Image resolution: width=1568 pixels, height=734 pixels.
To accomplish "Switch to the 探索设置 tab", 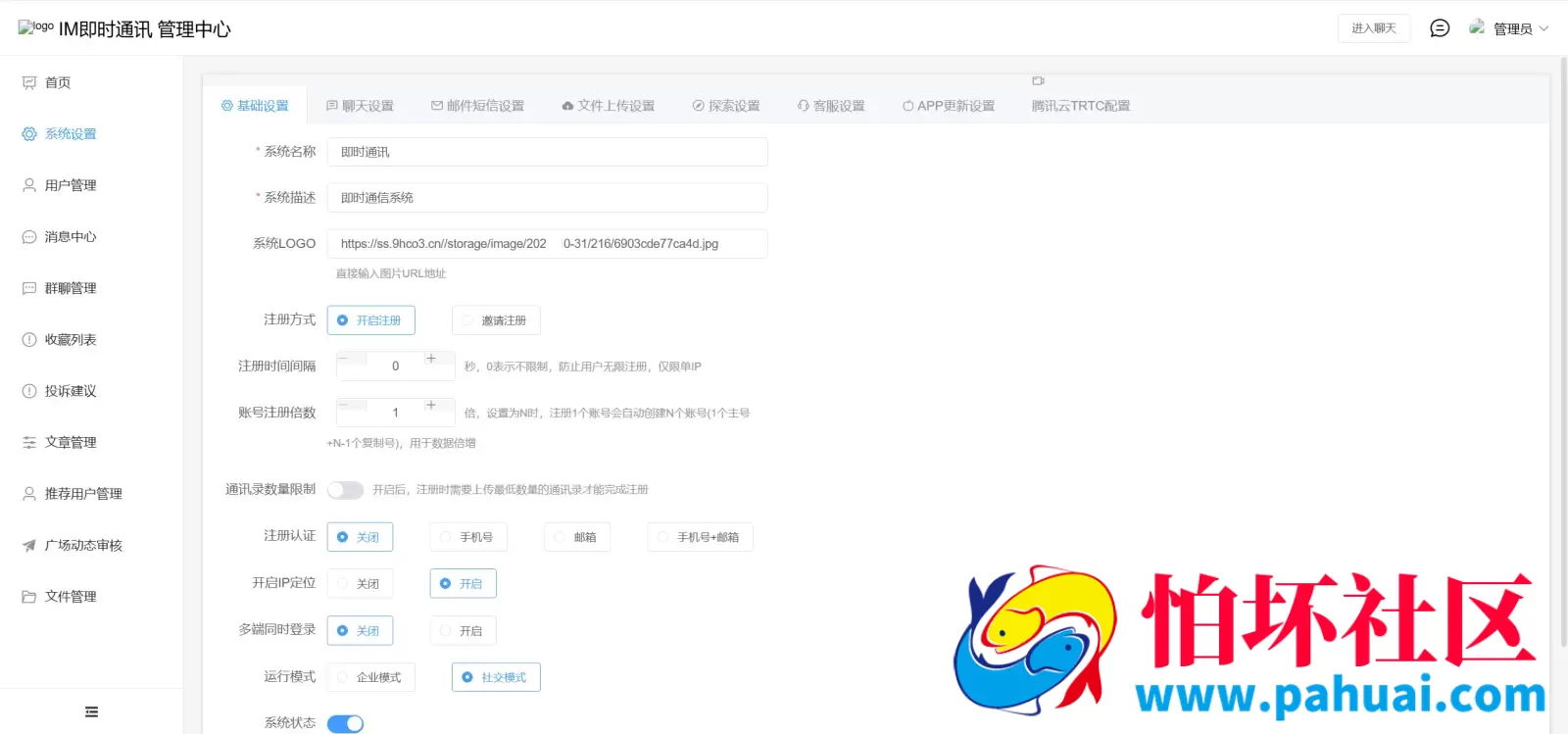I will pyautogui.click(x=726, y=106).
